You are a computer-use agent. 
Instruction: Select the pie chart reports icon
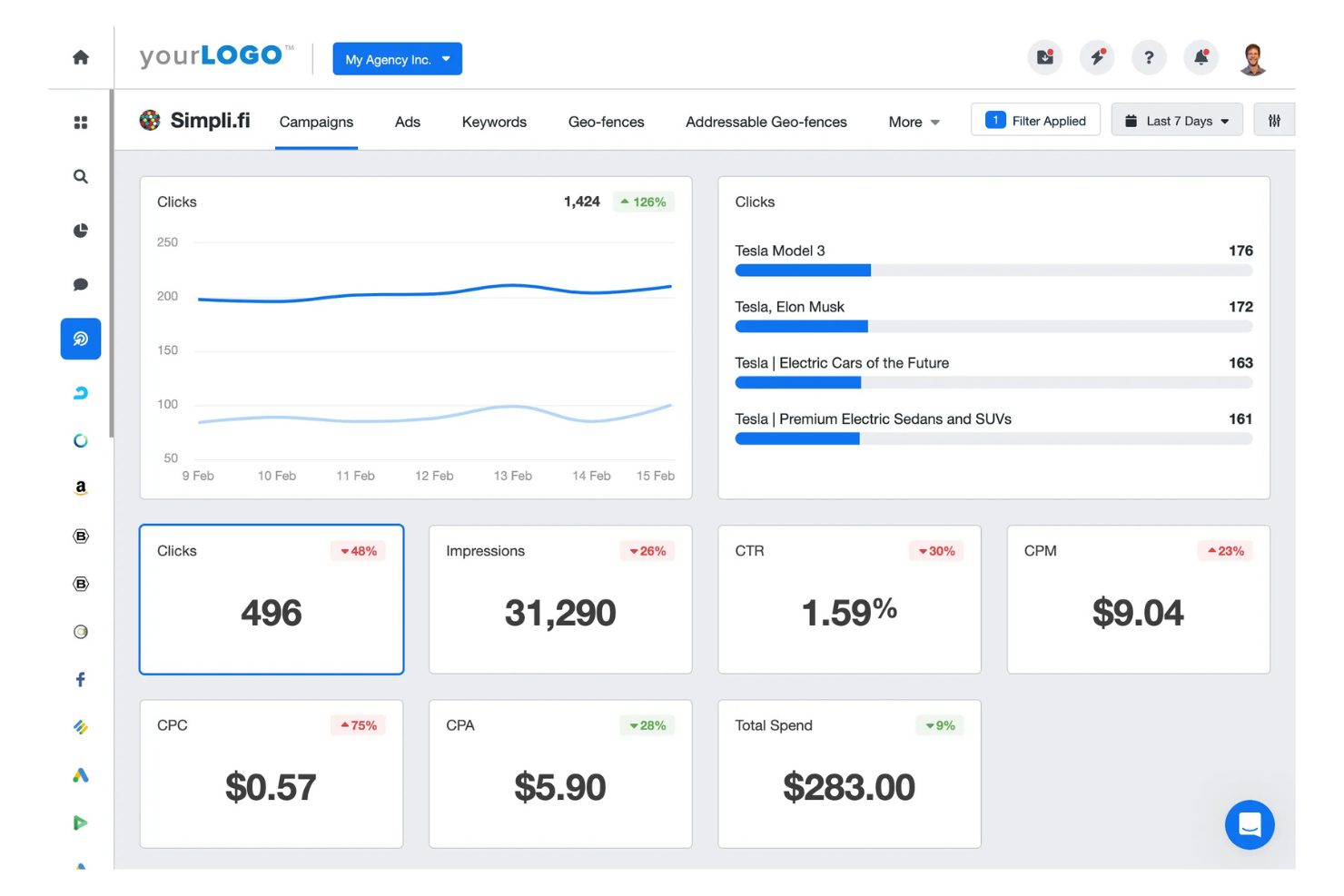(x=80, y=231)
